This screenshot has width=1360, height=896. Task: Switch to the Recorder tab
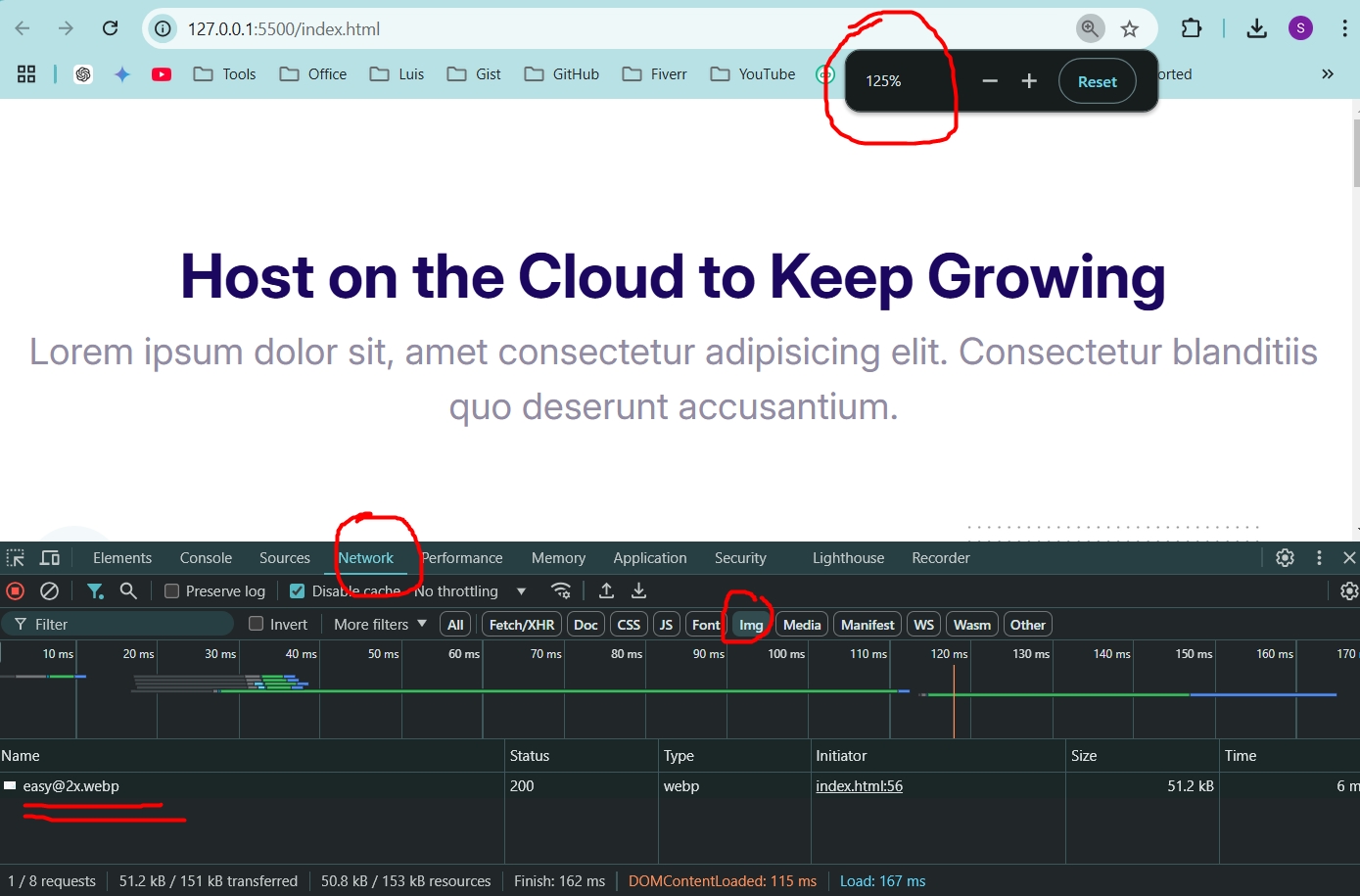(x=941, y=558)
